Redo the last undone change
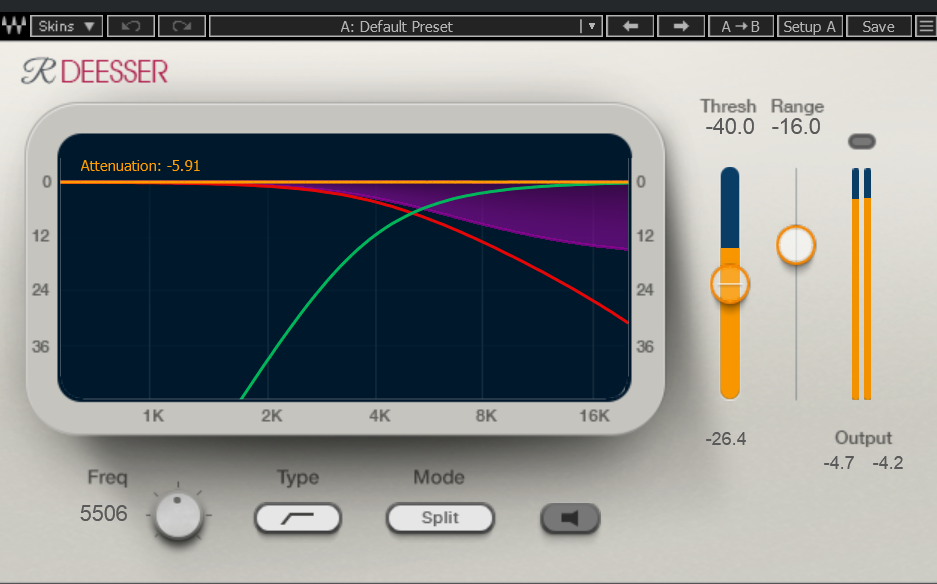This screenshot has height=584, width=937. [182, 26]
